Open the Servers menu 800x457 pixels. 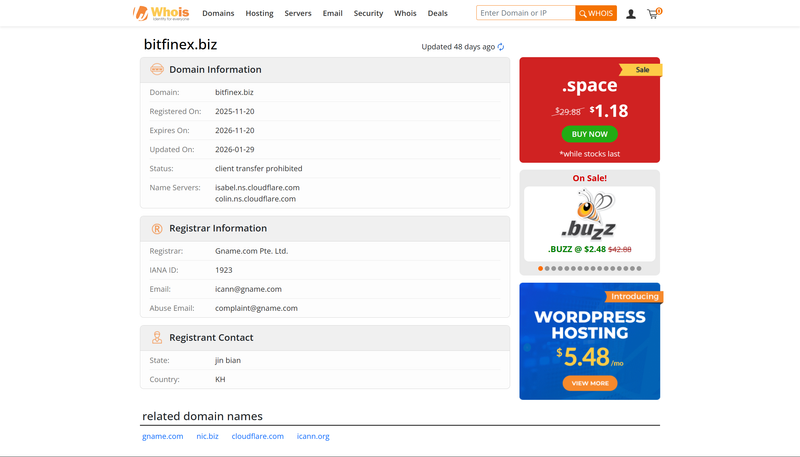(x=298, y=13)
